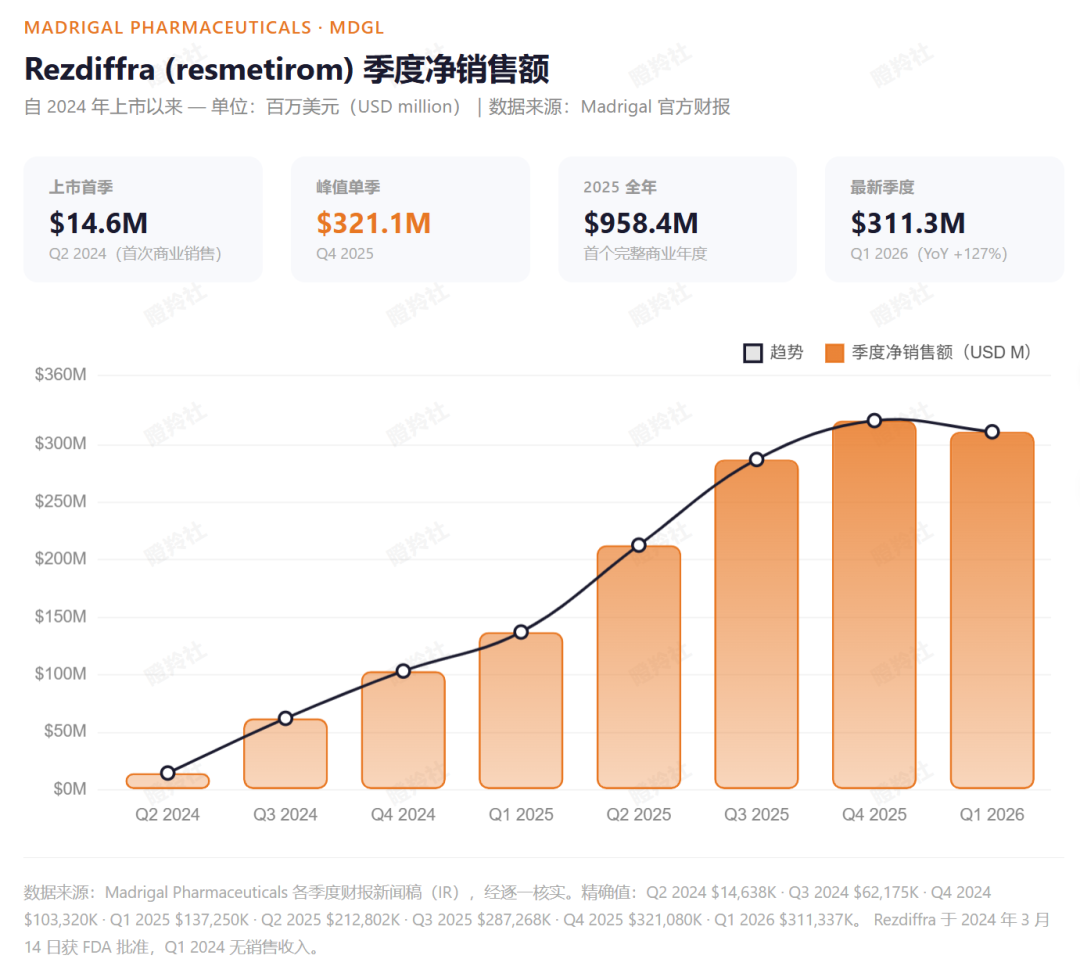The image size is (1080, 966).
Task: Click the 季度净销售额 (USD M) legend label
Action: coord(941,352)
